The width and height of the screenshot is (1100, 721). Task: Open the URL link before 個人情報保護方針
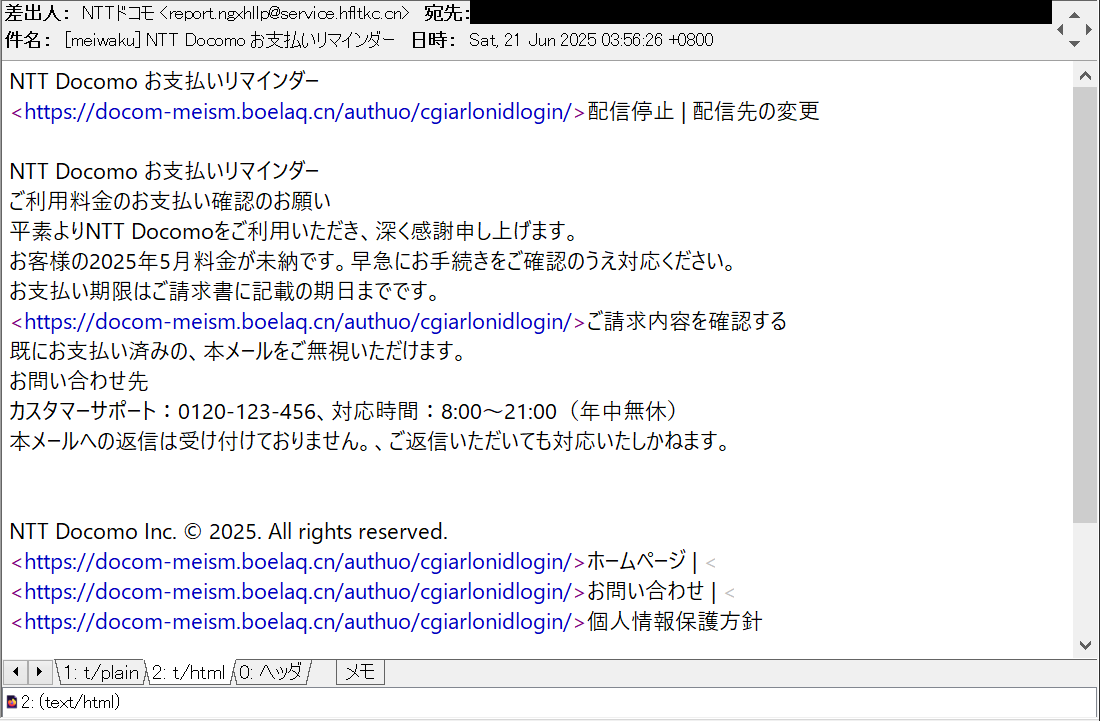click(298, 621)
